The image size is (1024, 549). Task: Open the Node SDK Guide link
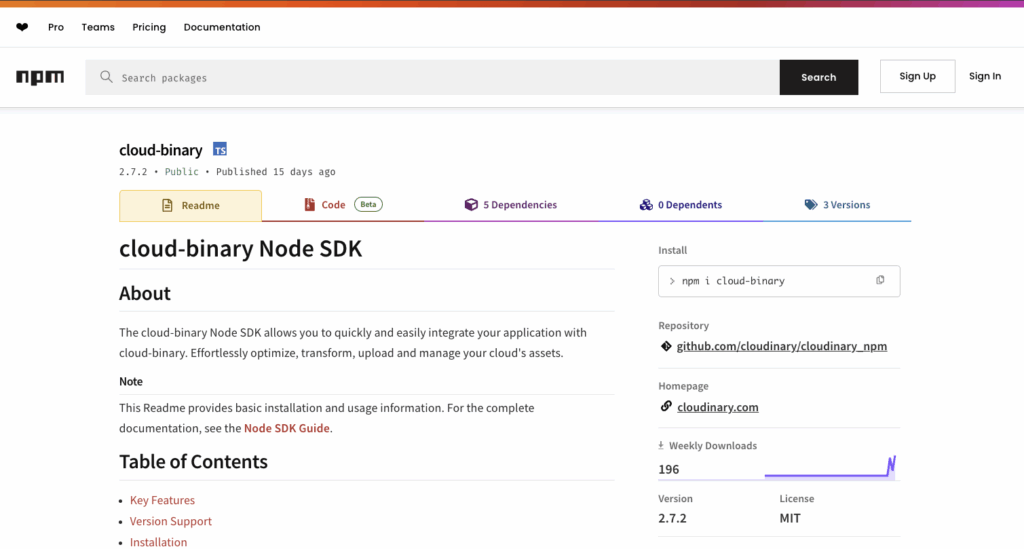tap(287, 428)
